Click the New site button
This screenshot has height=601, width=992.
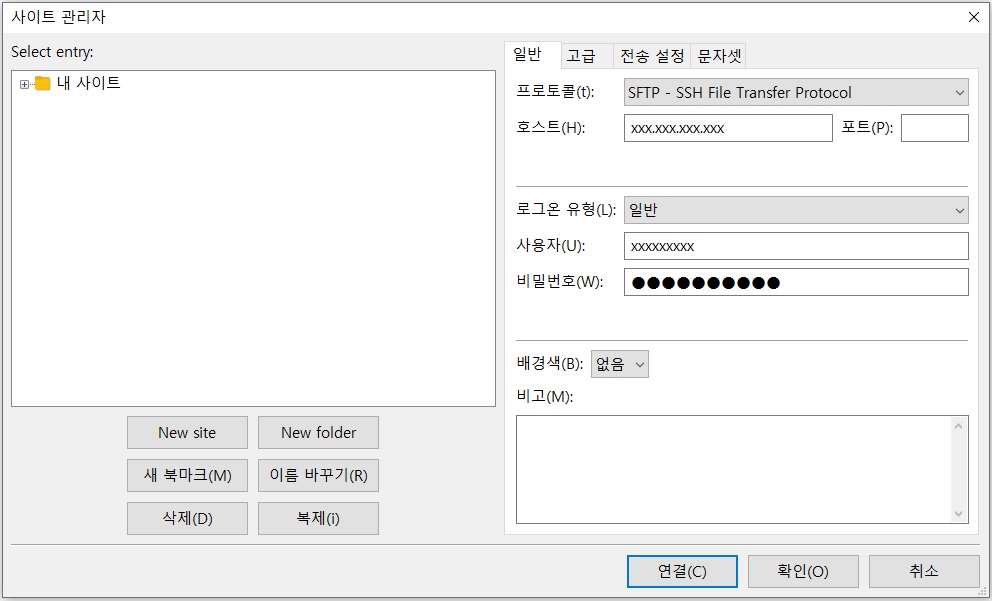click(x=187, y=432)
